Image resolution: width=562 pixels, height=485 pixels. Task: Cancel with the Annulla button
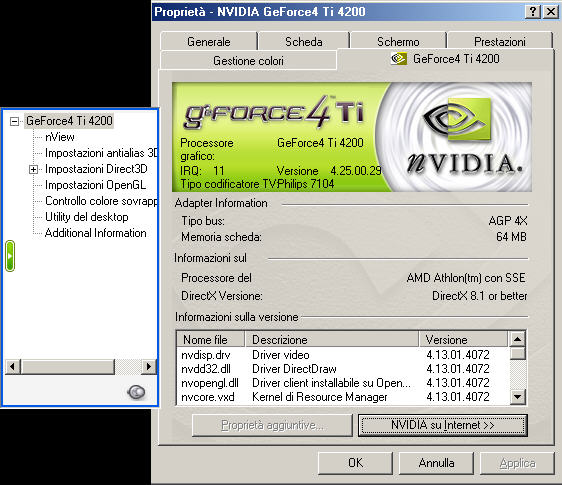coord(436,463)
